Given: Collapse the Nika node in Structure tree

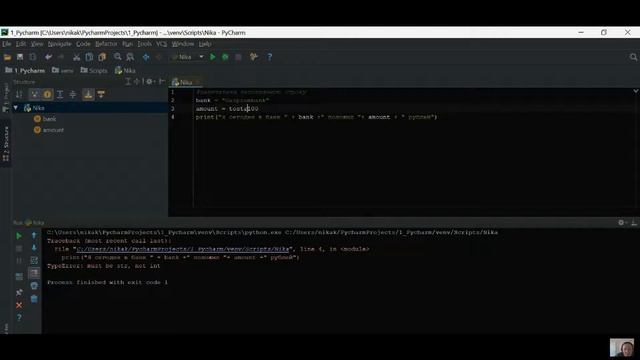Looking at the screenshot, I should click(x=16, y=108).
